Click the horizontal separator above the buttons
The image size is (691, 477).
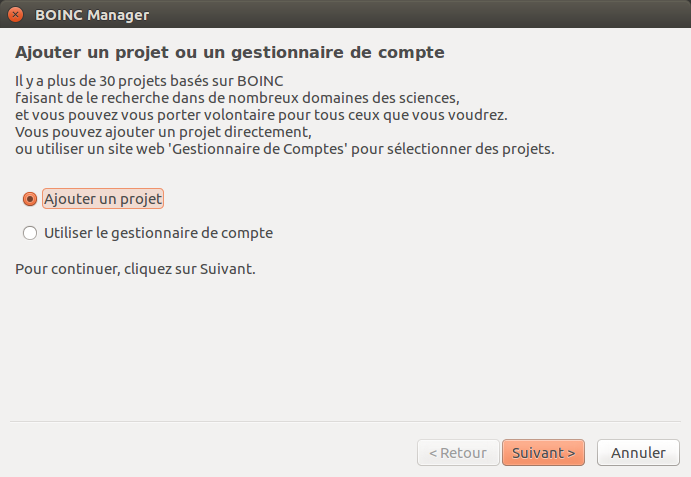click(x=345, y=422)
